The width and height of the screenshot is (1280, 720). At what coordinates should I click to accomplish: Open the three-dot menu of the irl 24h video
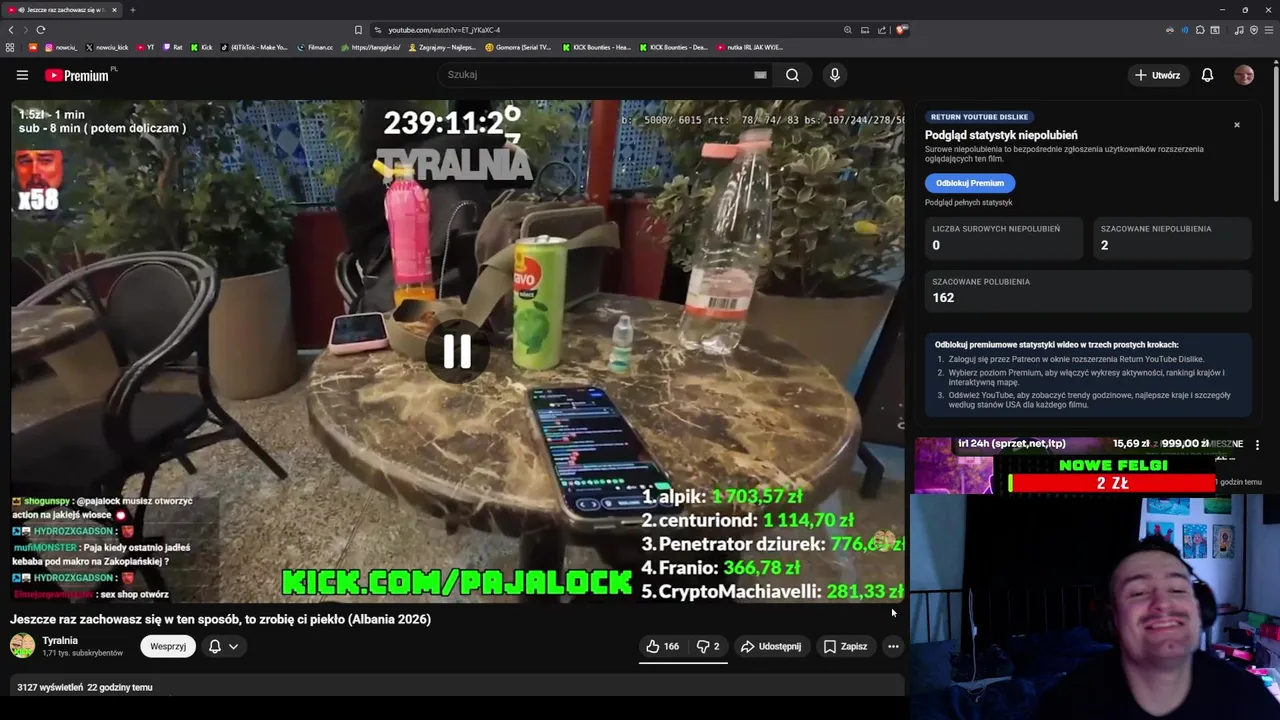(1258, 445)
